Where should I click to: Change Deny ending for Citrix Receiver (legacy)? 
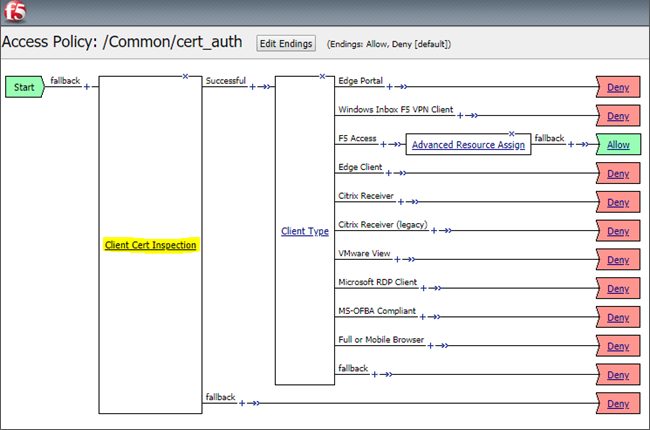[x=618, y=231]
